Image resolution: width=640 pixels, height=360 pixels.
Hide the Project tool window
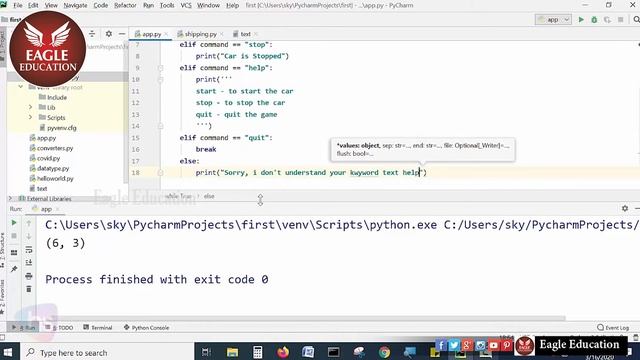122,34
